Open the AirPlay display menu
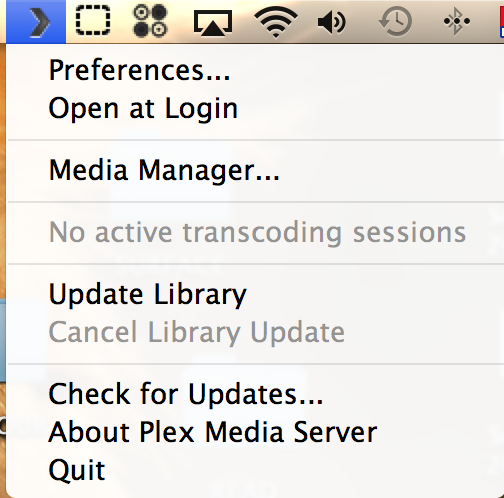 tap(213, 22)
